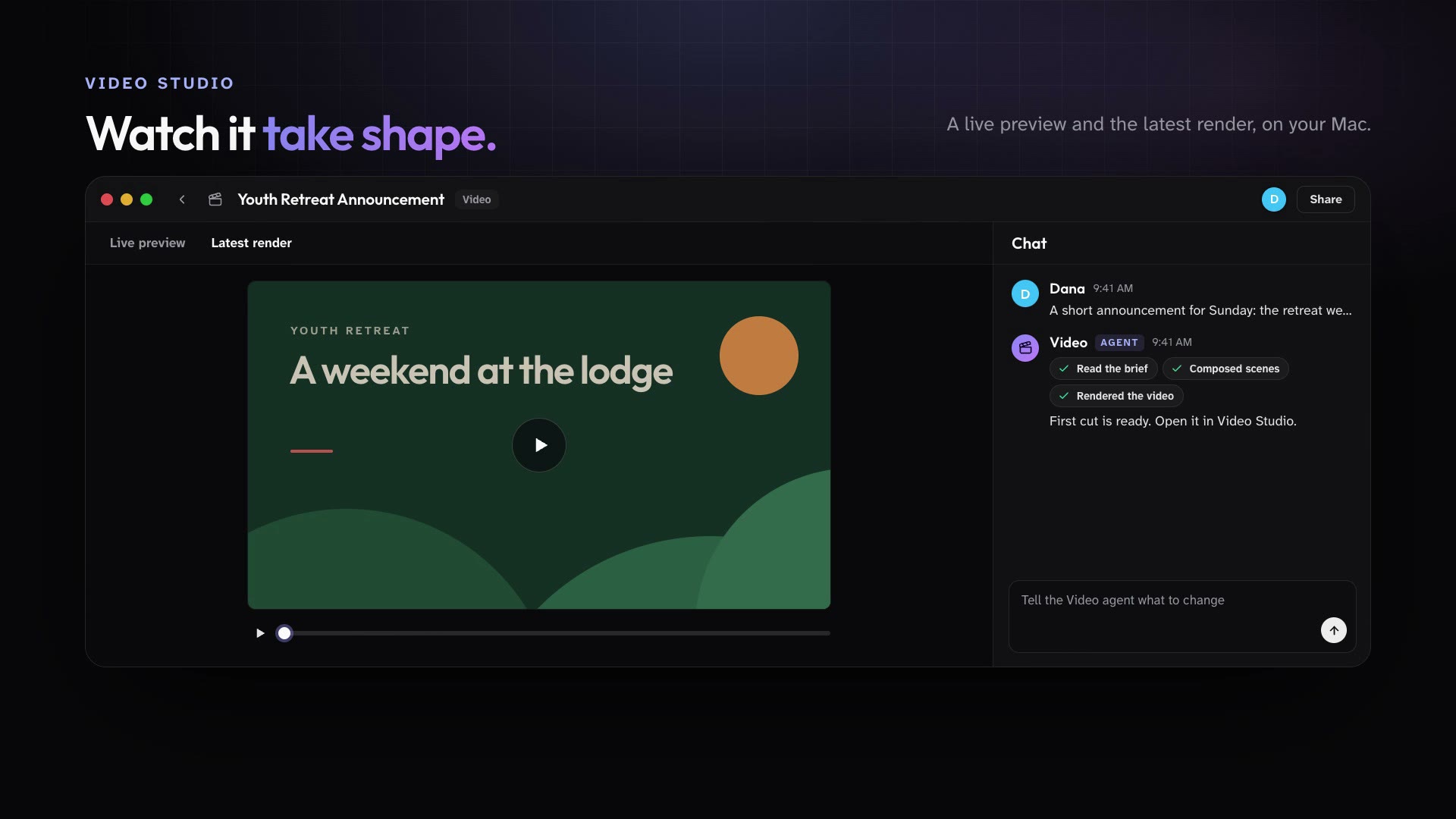Click the playhead knob on the scrubber

284,633
